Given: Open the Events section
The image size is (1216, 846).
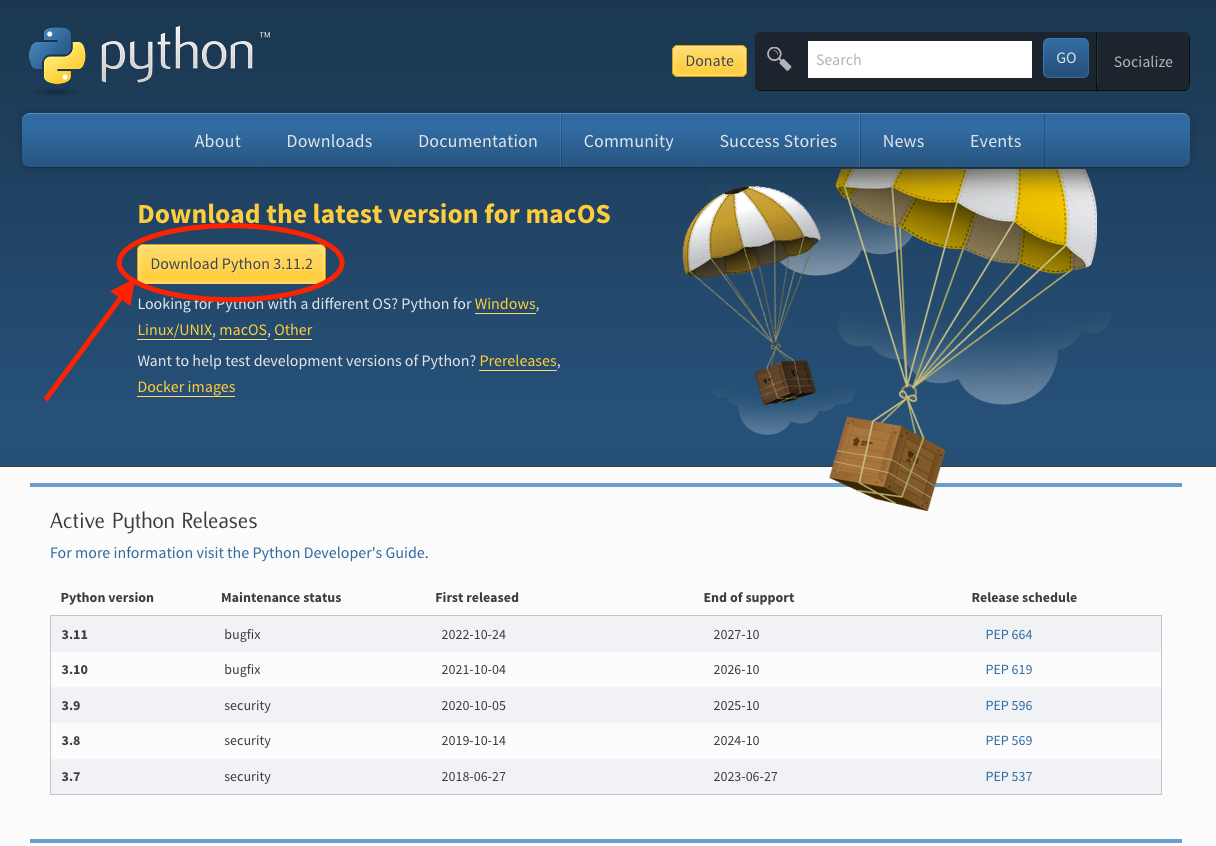Looking at the screenshot, I should tap(995, 140).
